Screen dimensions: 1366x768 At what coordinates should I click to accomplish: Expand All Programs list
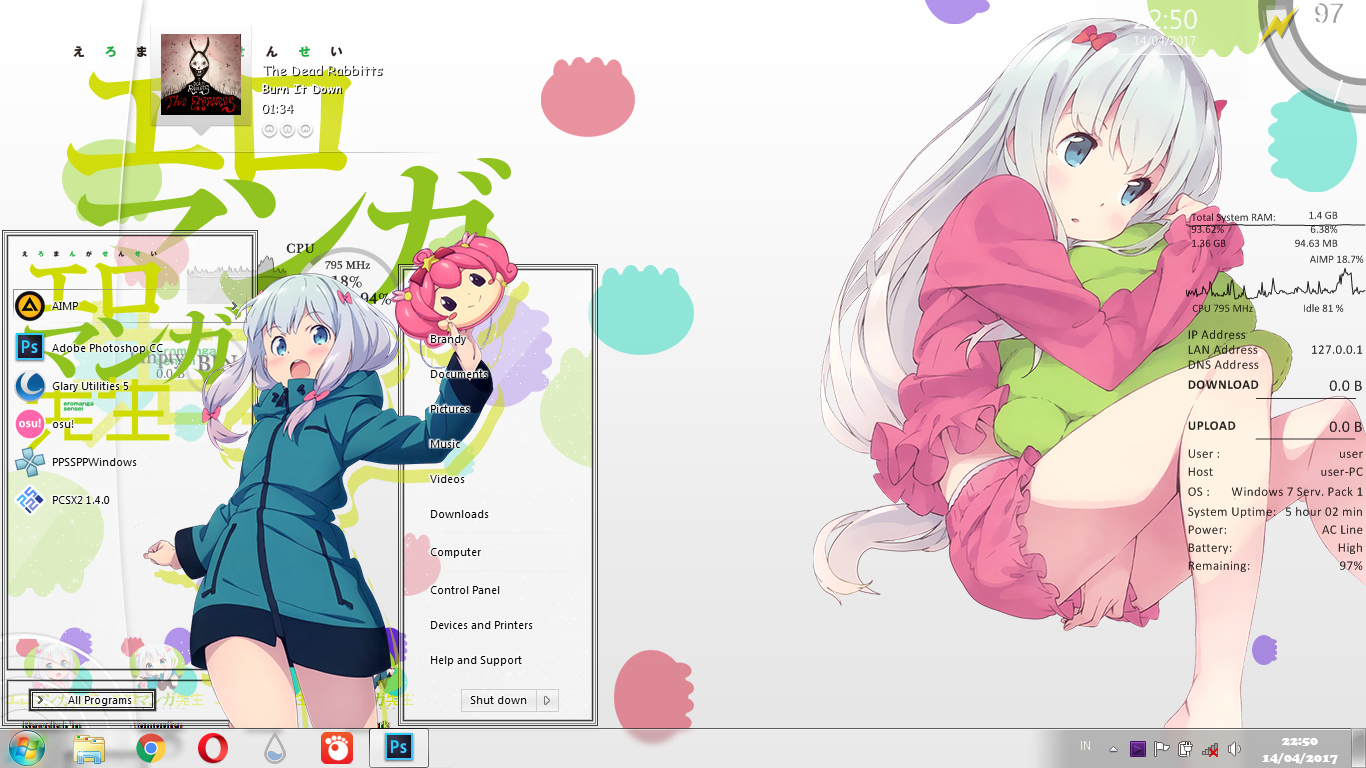(x=92, y=700)
